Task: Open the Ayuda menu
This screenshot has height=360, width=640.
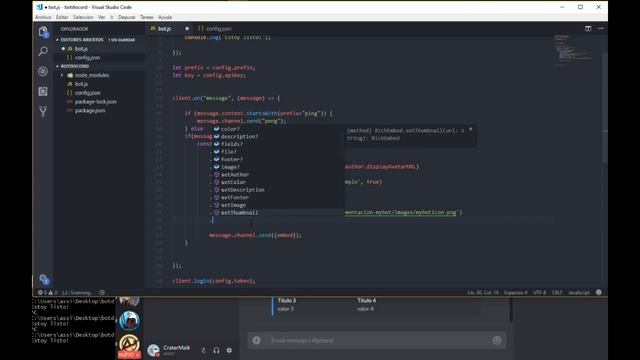Action: pyautogui.click(x=165, y=17)
